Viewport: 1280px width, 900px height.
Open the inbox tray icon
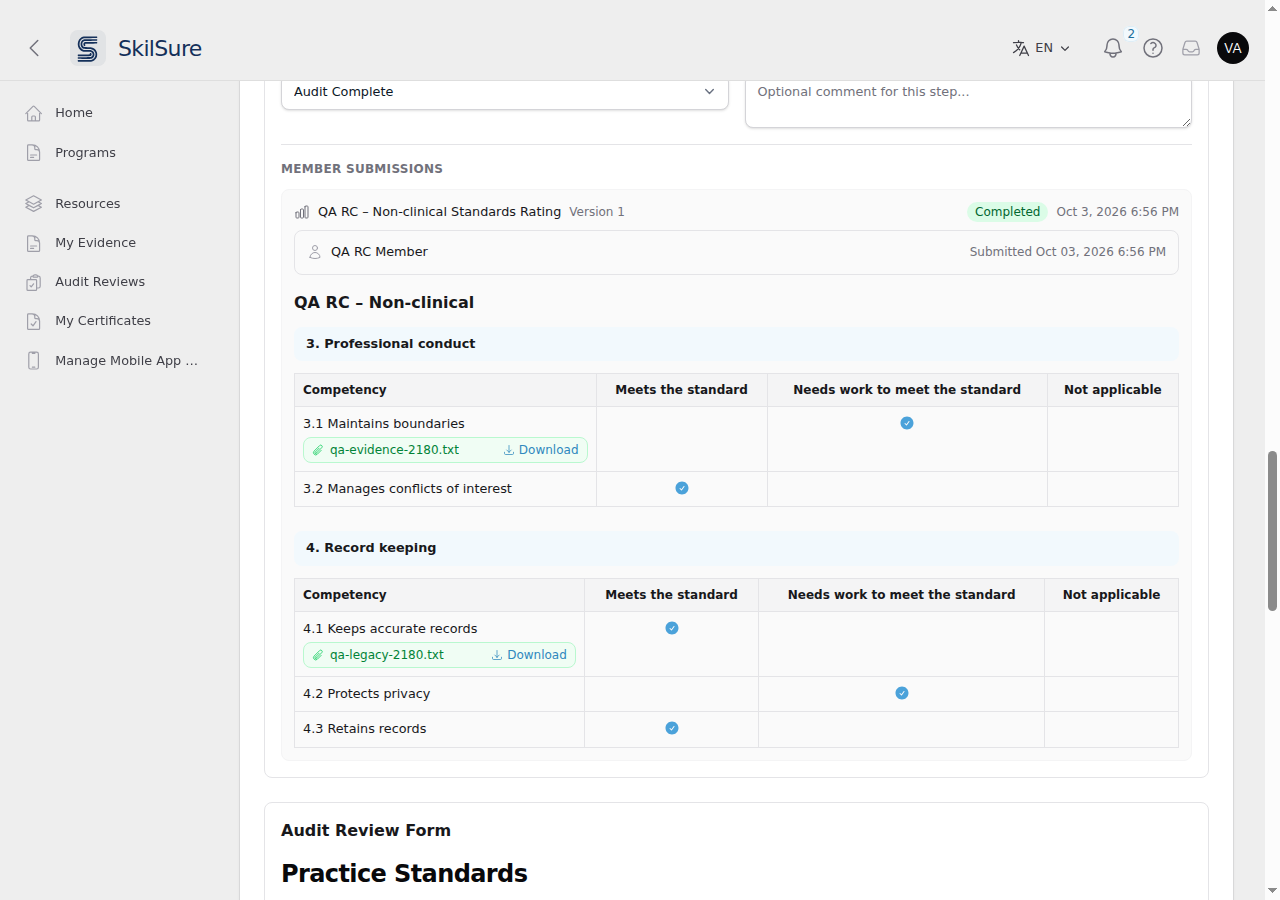tap(1191, 48)
